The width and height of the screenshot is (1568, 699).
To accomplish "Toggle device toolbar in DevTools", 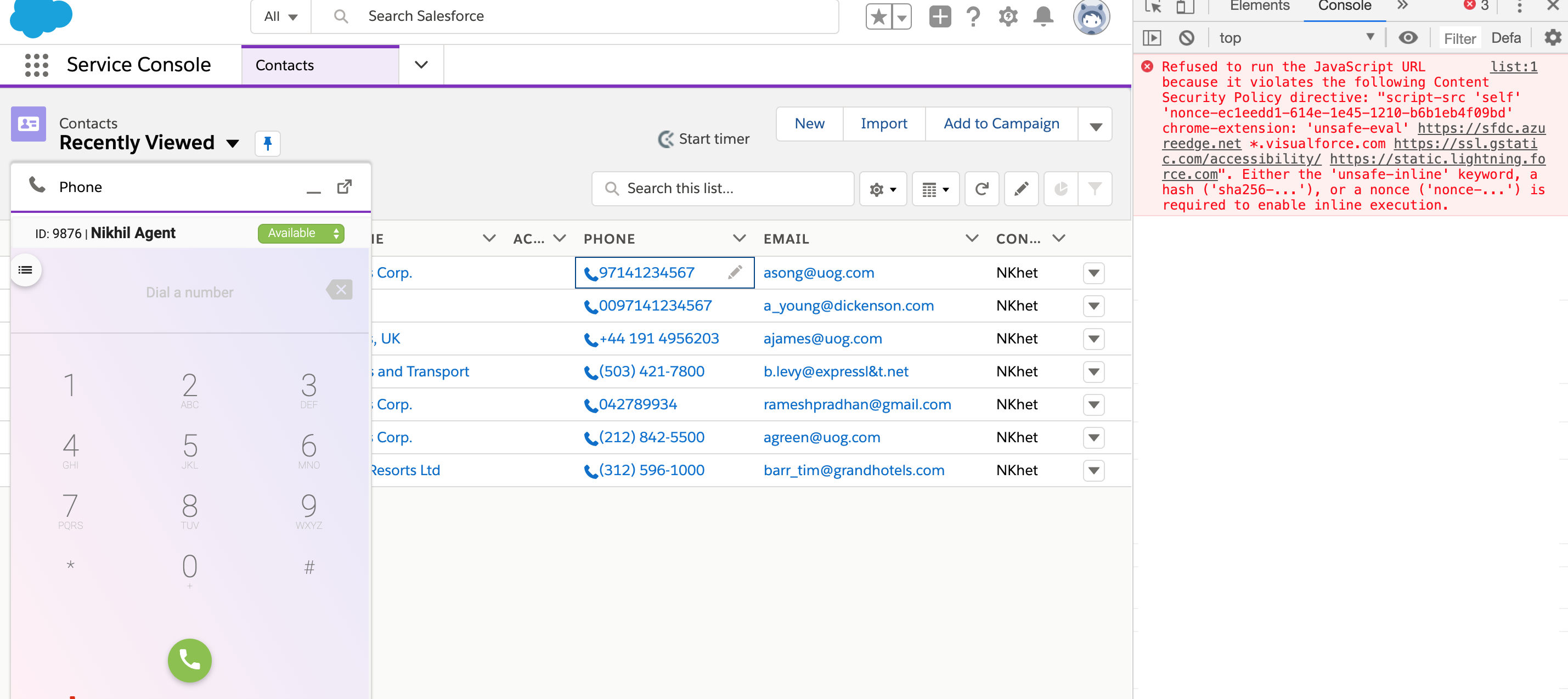I will (x=1185, y=7).
